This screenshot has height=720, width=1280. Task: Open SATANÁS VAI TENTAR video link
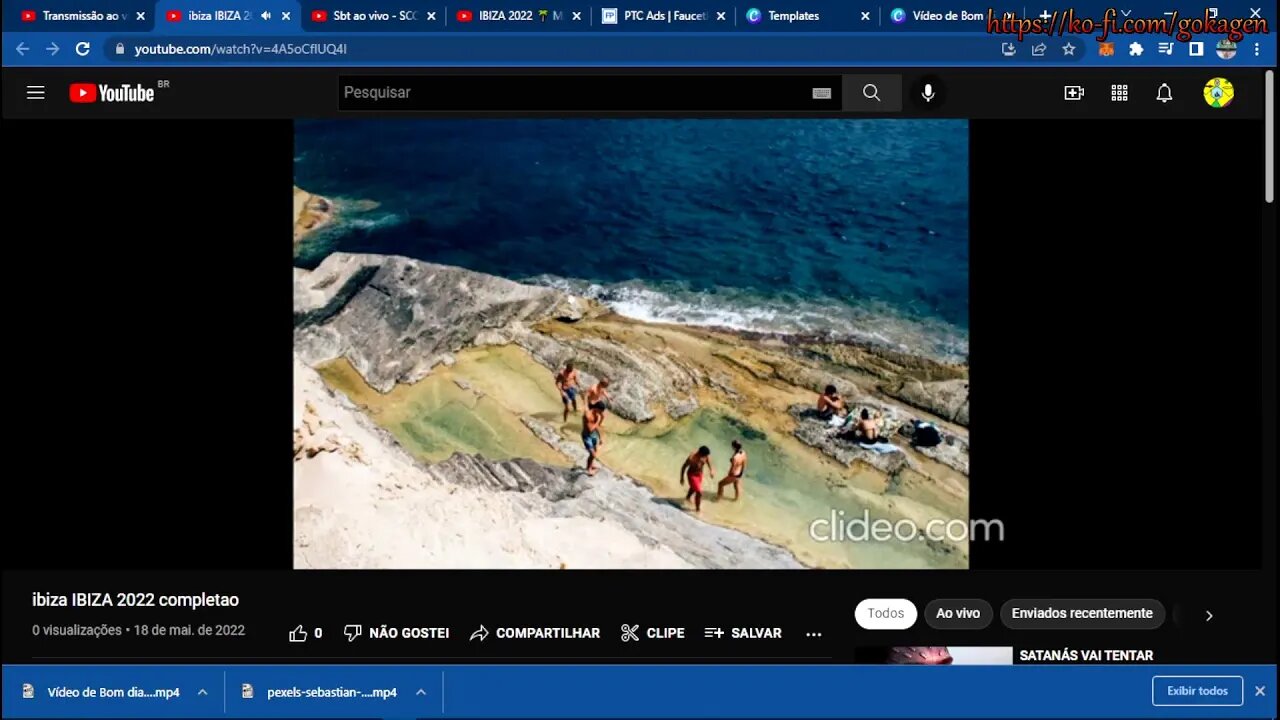1086,655
